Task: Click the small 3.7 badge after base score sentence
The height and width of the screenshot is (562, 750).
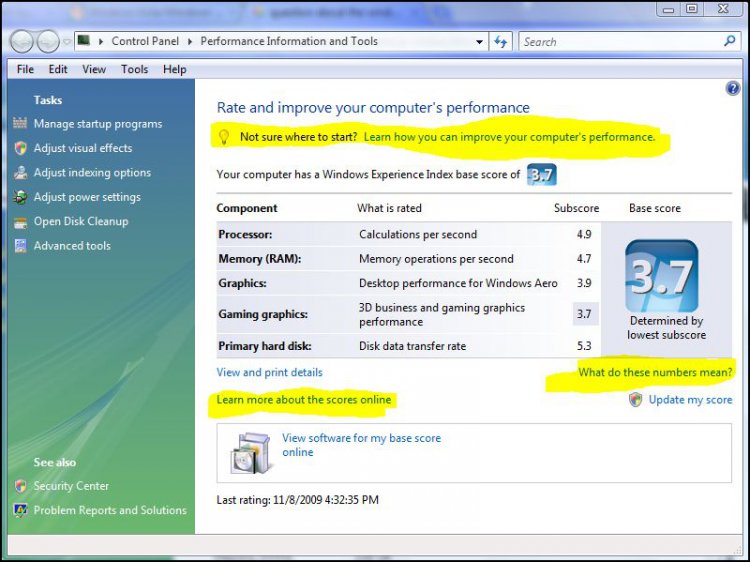Action: pyautogui.click(x=541, y=175)
